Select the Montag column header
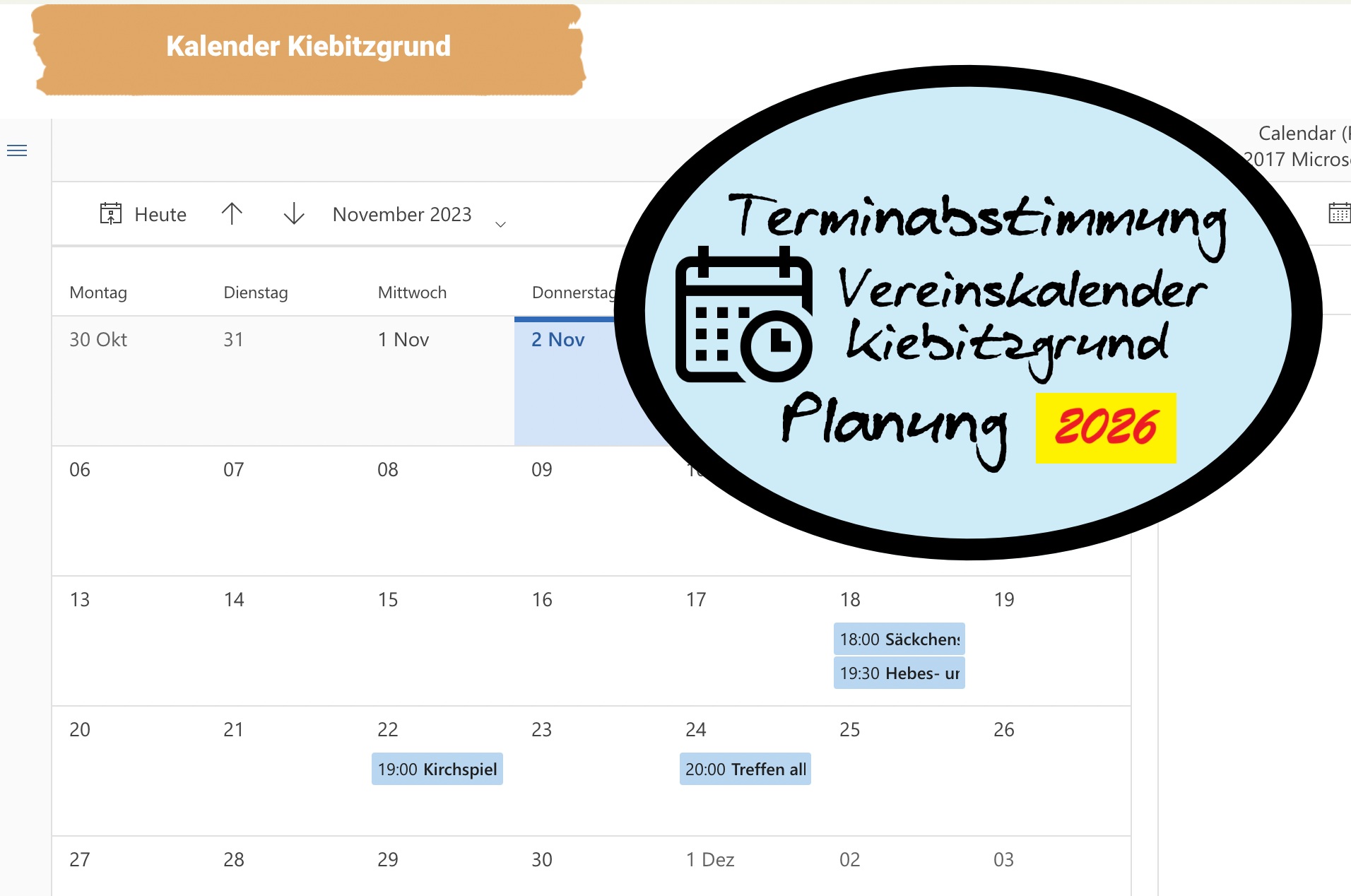This screenshot has width=1351, height=896. tap(98, 293)
